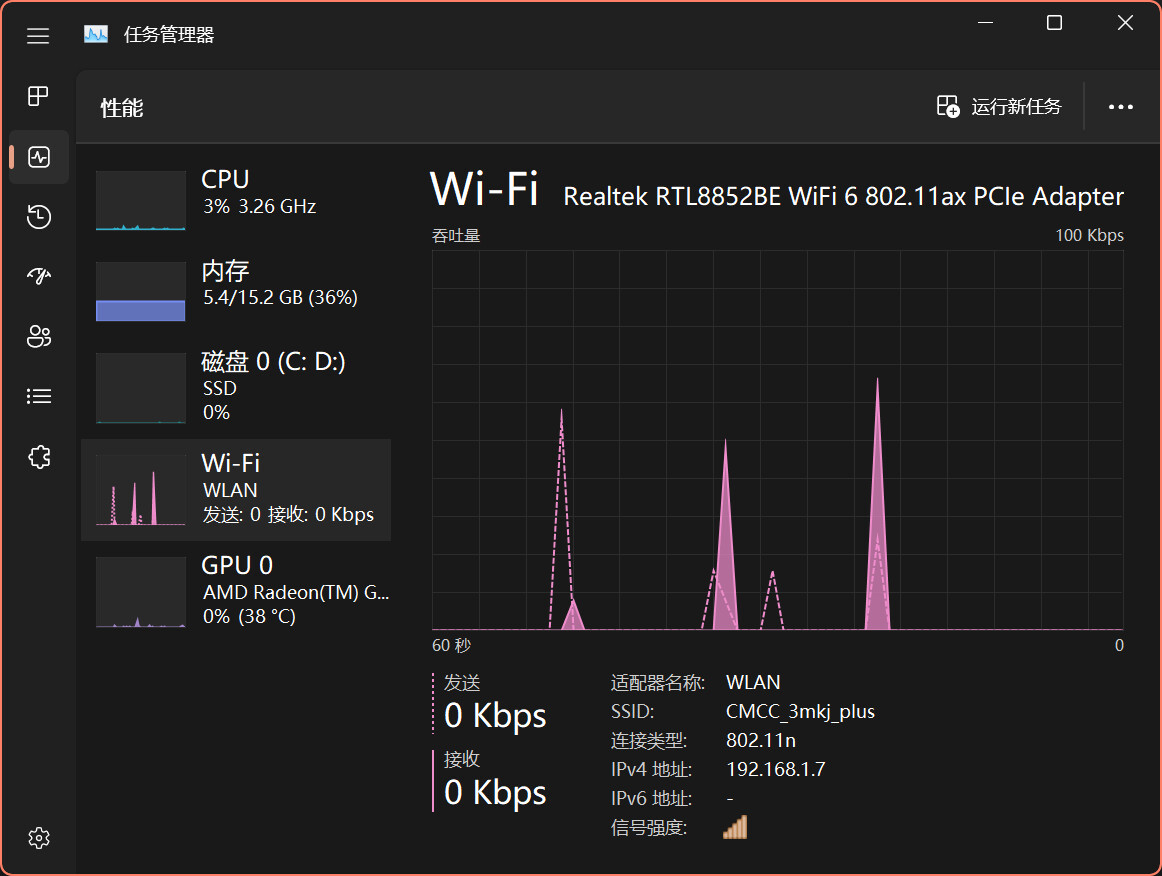This screenshot has width=1162, height=876.
Task: Click 运行新任务 button
Action: coord(999,107)
